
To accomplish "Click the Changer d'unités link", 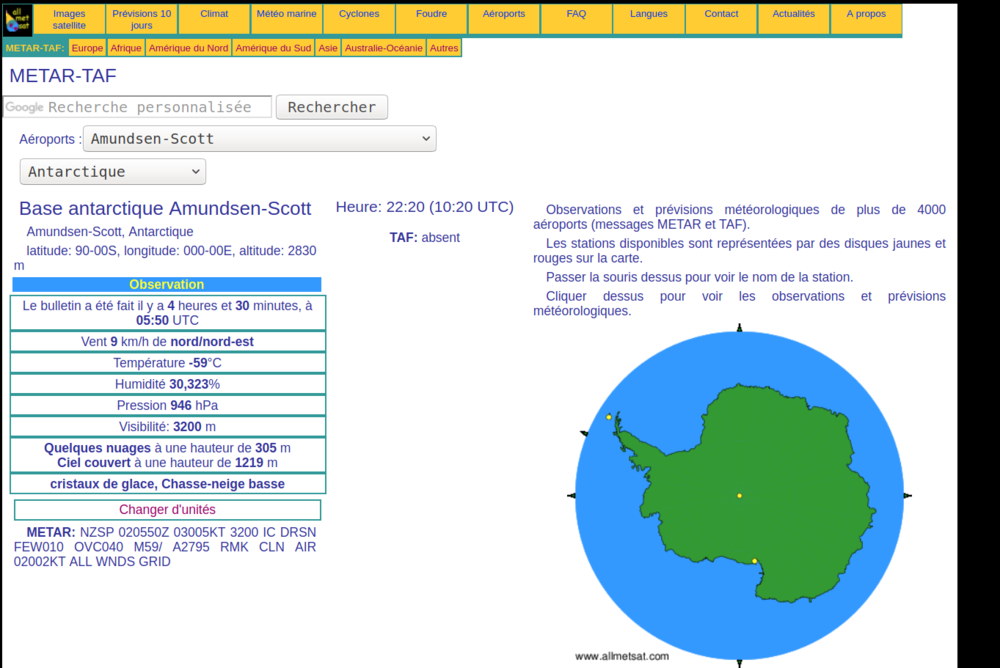I will pos(167,510).
